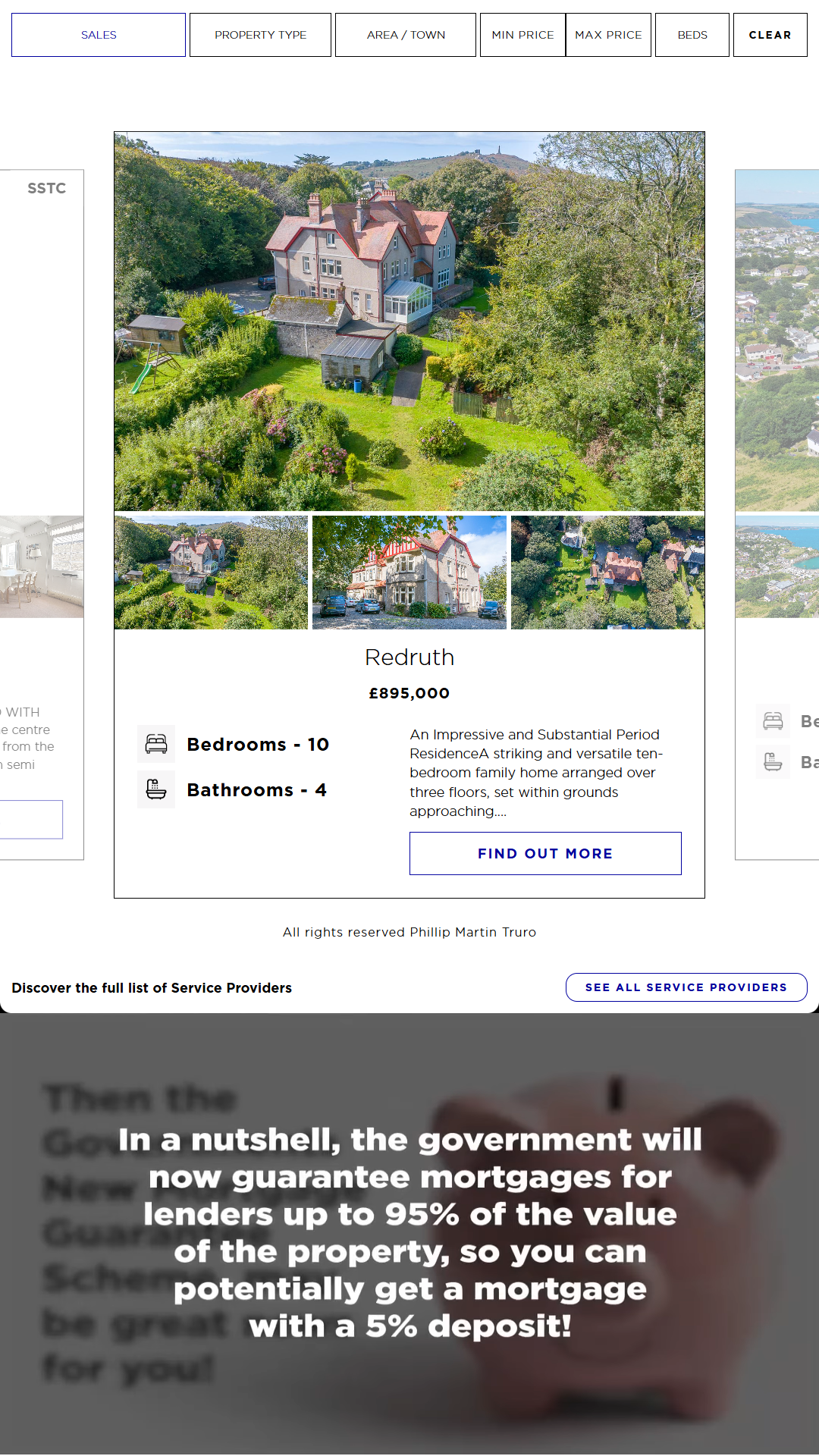Click the SSTC property card on the left

(42, 515)
